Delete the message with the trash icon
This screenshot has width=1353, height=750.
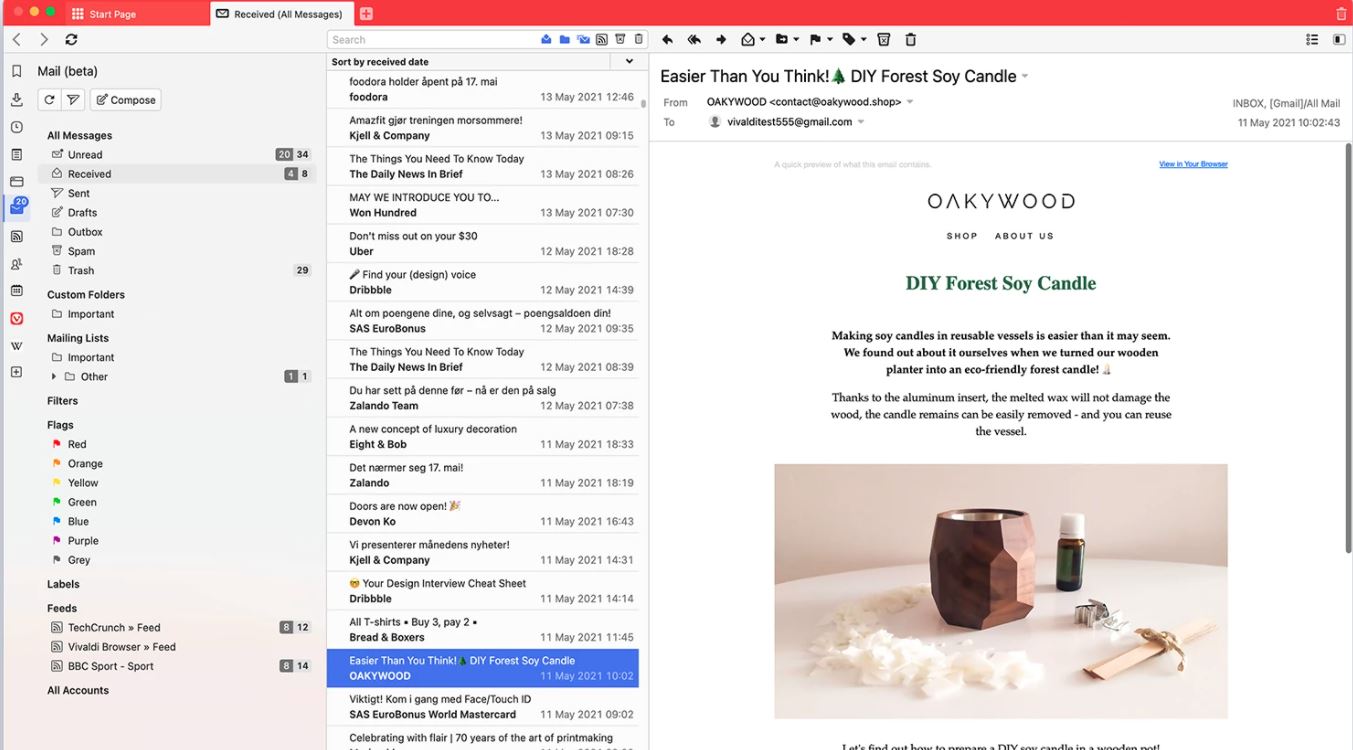(x=911, y=40)
